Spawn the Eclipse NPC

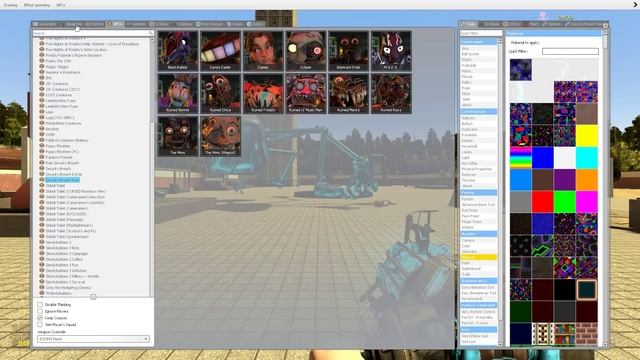point(306,51)
